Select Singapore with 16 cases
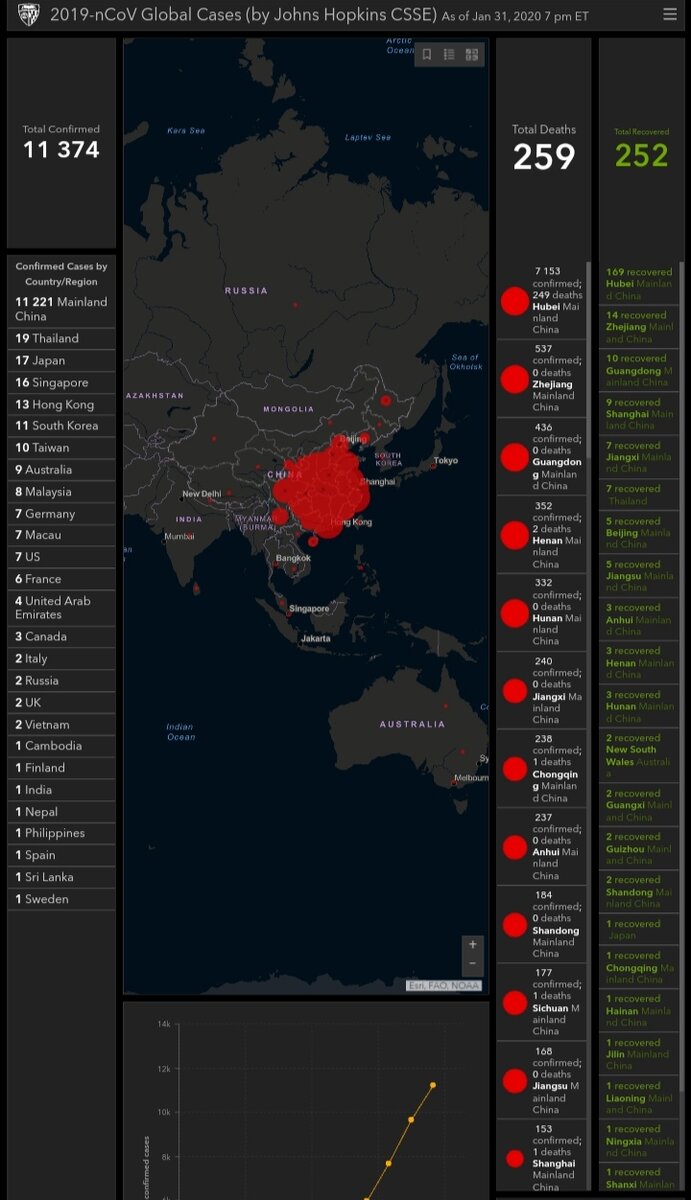This screenshot has width=691, height=1200. [61, 382]
